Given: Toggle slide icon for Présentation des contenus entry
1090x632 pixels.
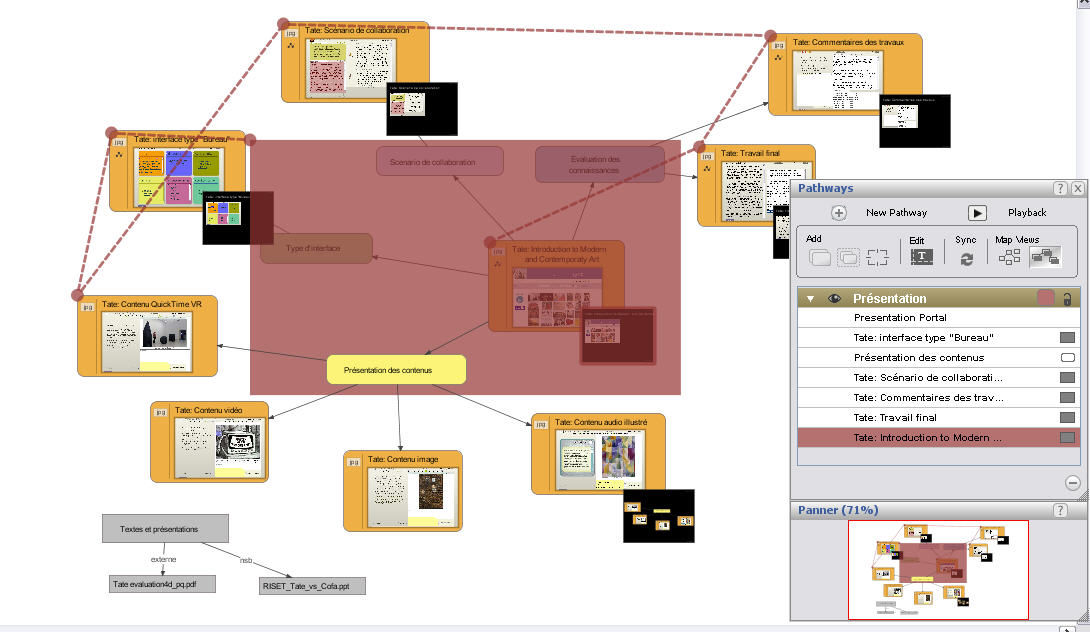Looking at the screenshot, I should (1067, 357).
